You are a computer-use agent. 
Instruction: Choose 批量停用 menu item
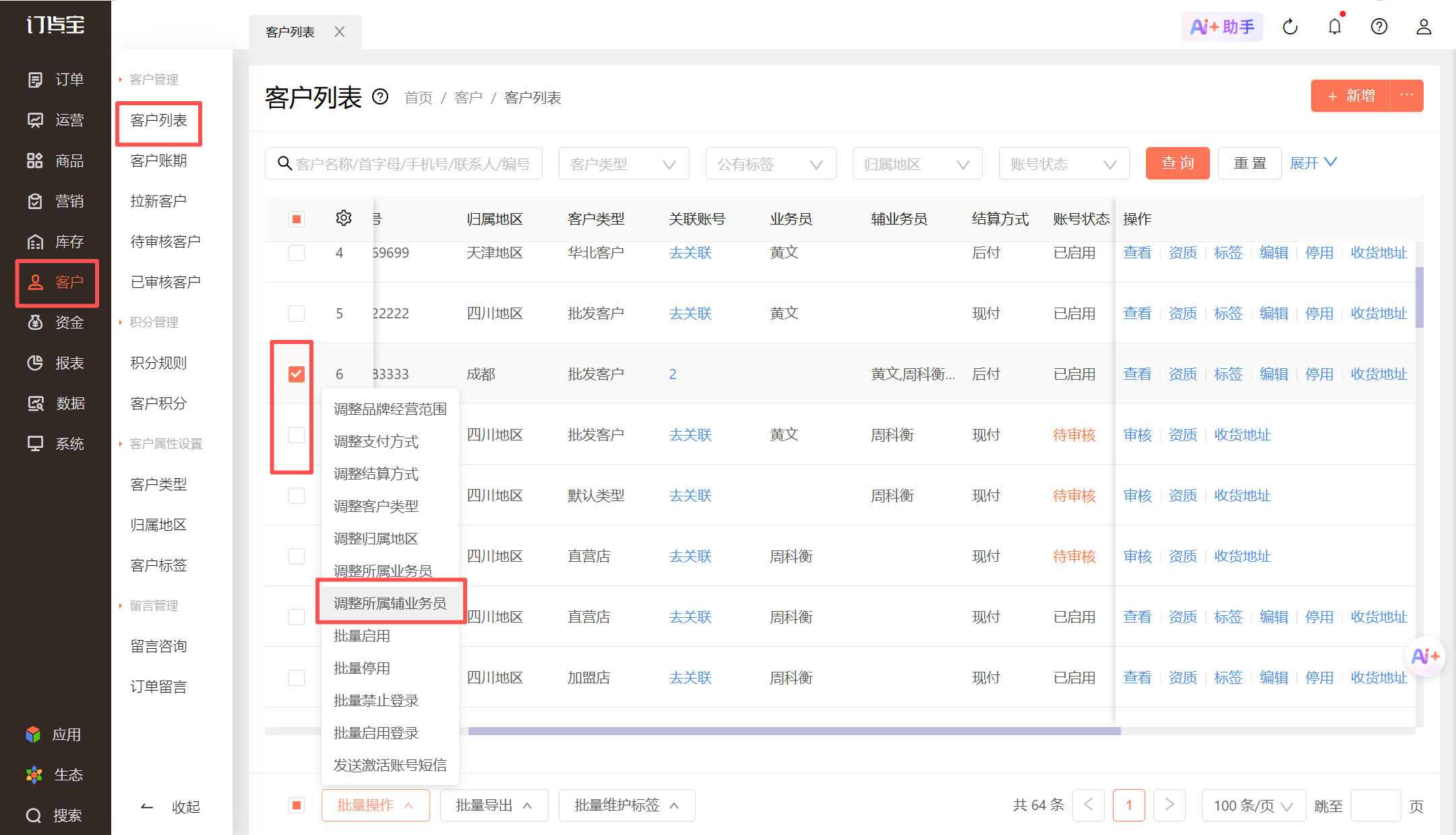(390, 668)
